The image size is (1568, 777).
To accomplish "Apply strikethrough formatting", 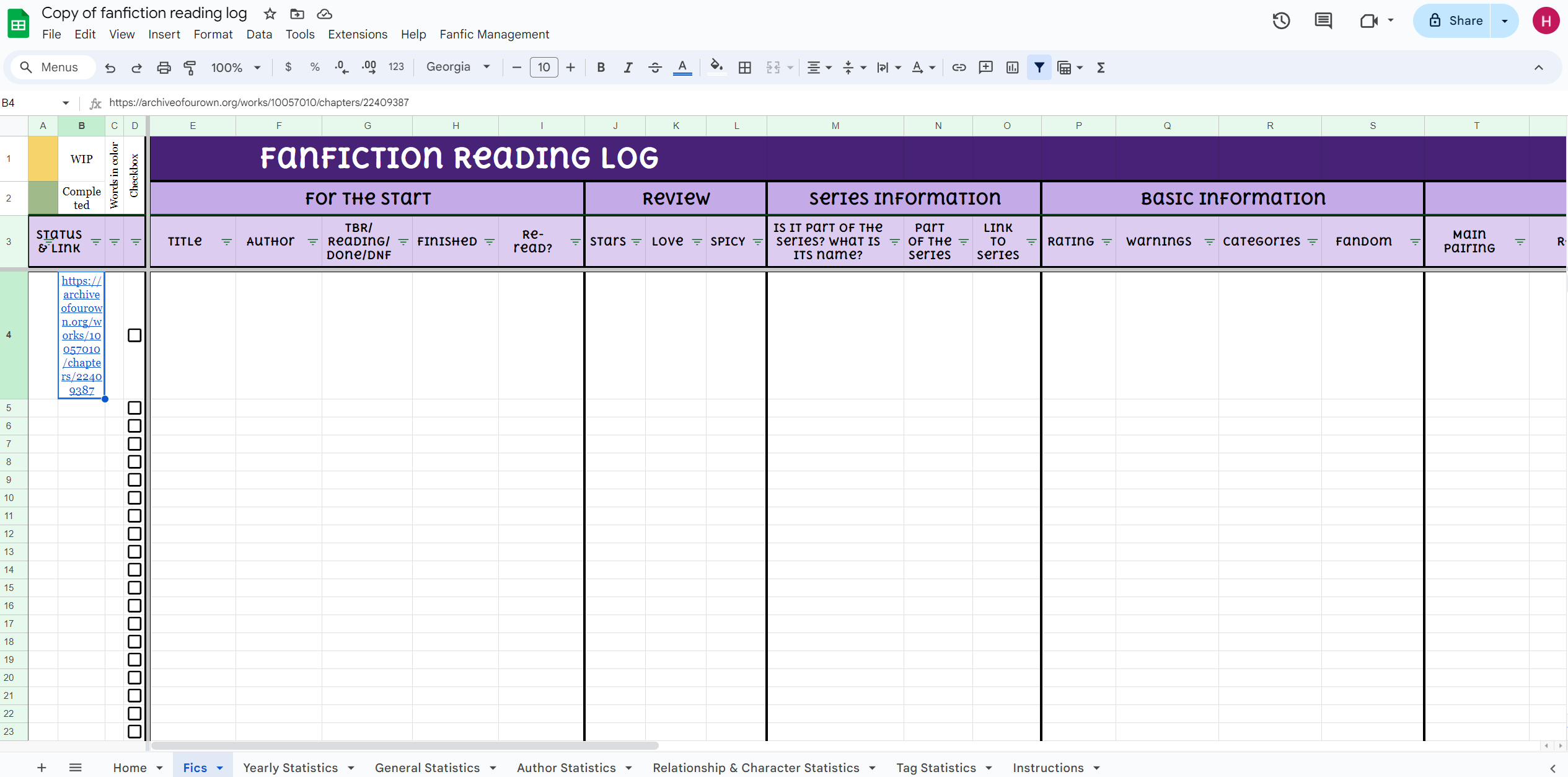I will (655, 67).
